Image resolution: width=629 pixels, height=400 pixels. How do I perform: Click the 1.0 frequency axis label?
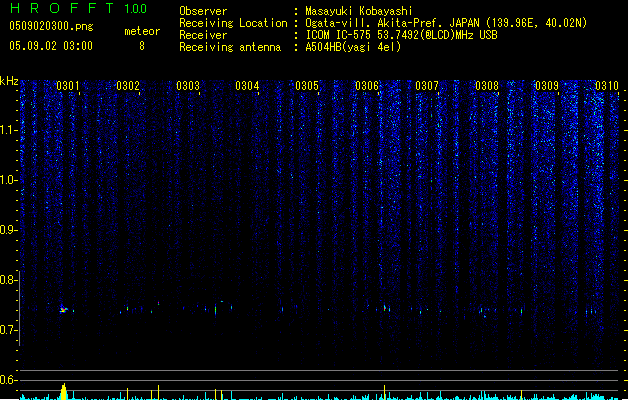click(8, 180)
